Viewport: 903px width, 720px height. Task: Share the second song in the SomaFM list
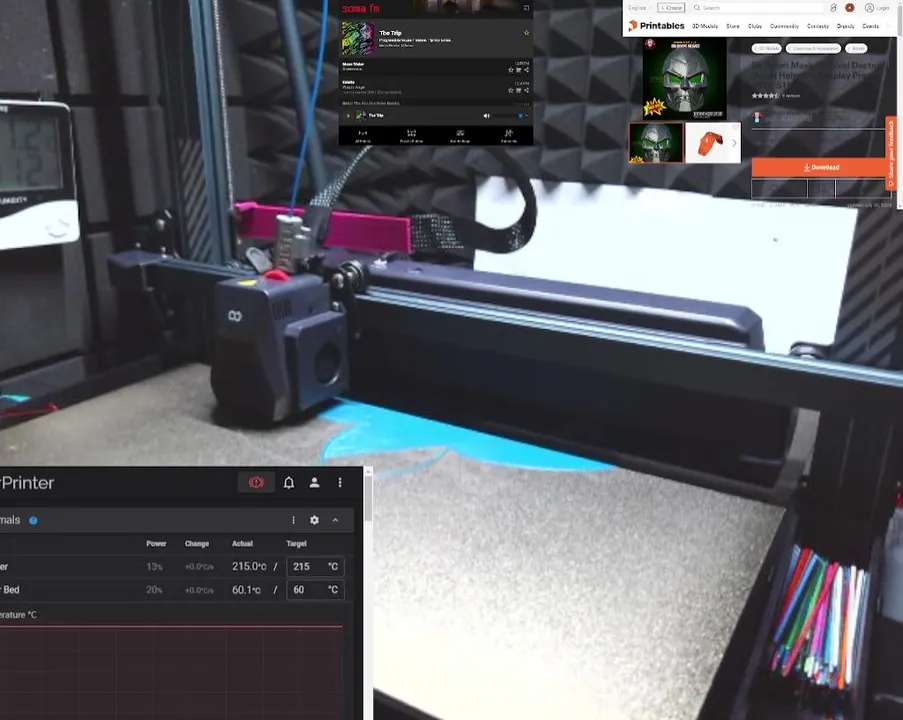click(x=526, y=90)
